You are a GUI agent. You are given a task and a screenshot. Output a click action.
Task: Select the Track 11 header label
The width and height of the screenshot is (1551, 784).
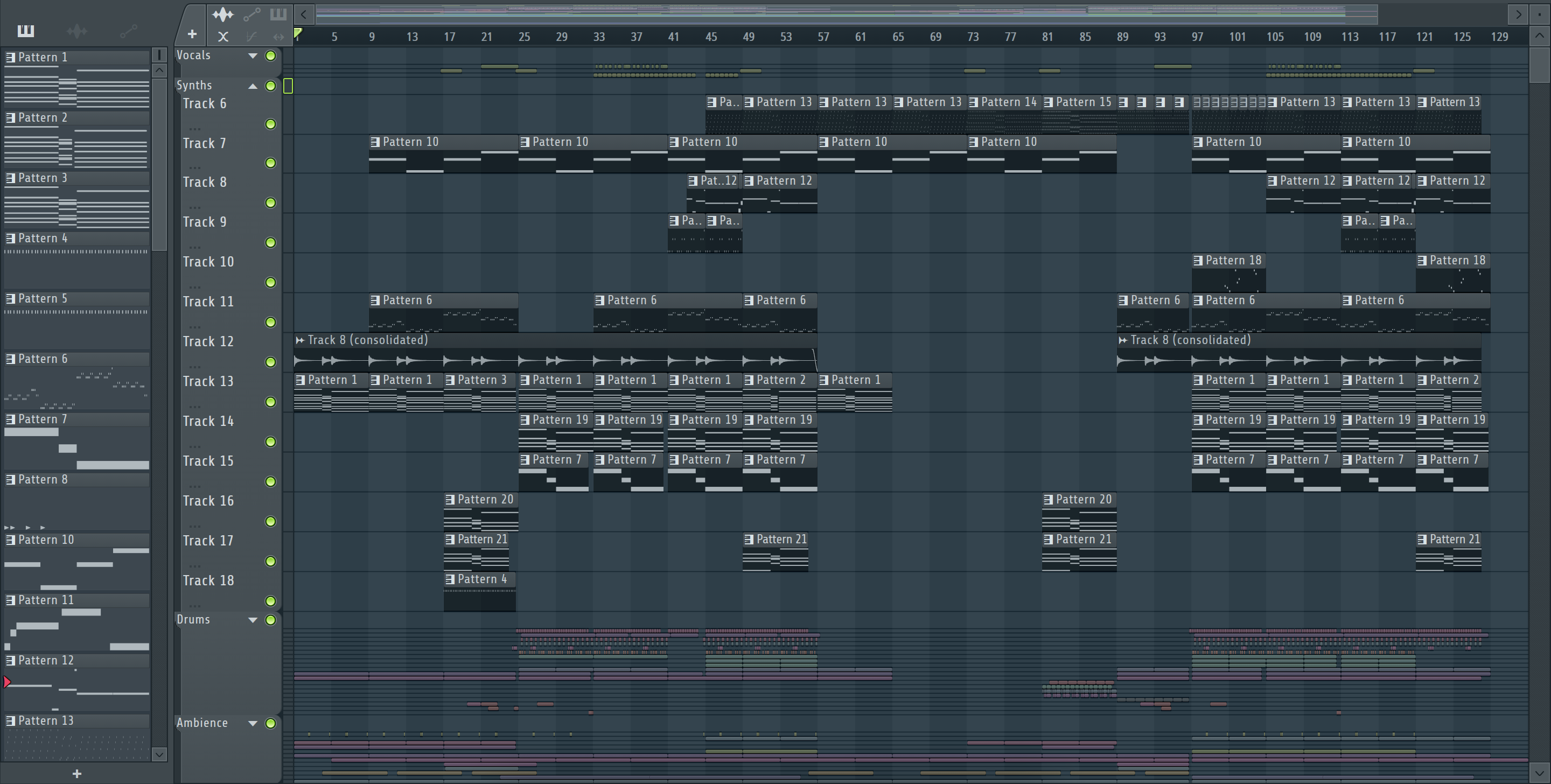208,302
